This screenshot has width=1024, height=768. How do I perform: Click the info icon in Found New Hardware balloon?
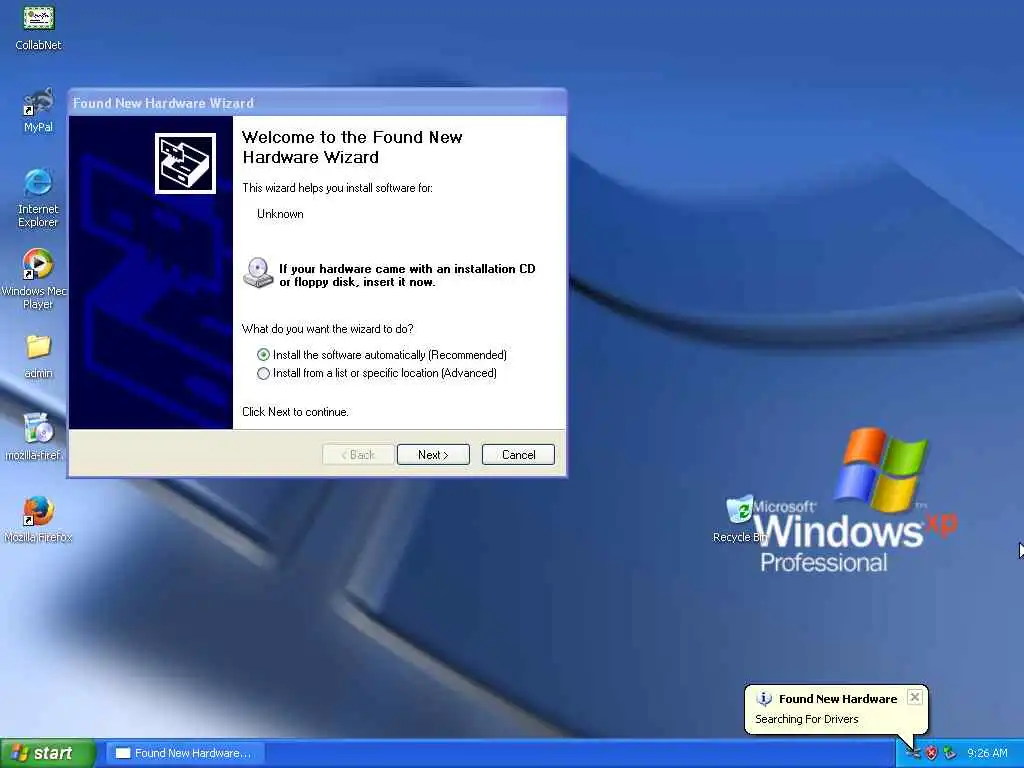[x=763, y=699]
